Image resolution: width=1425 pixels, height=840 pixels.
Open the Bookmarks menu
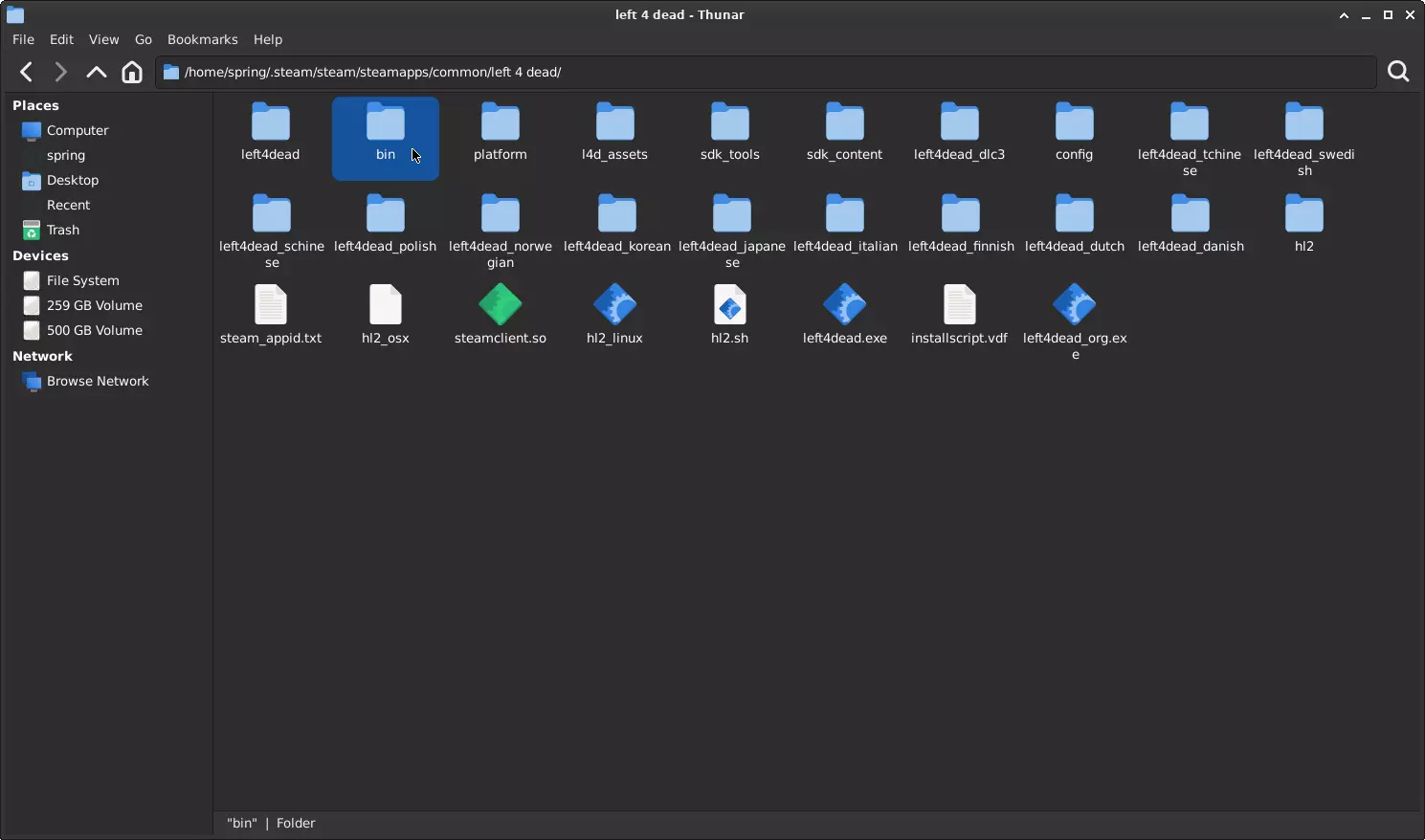(202, 39)
